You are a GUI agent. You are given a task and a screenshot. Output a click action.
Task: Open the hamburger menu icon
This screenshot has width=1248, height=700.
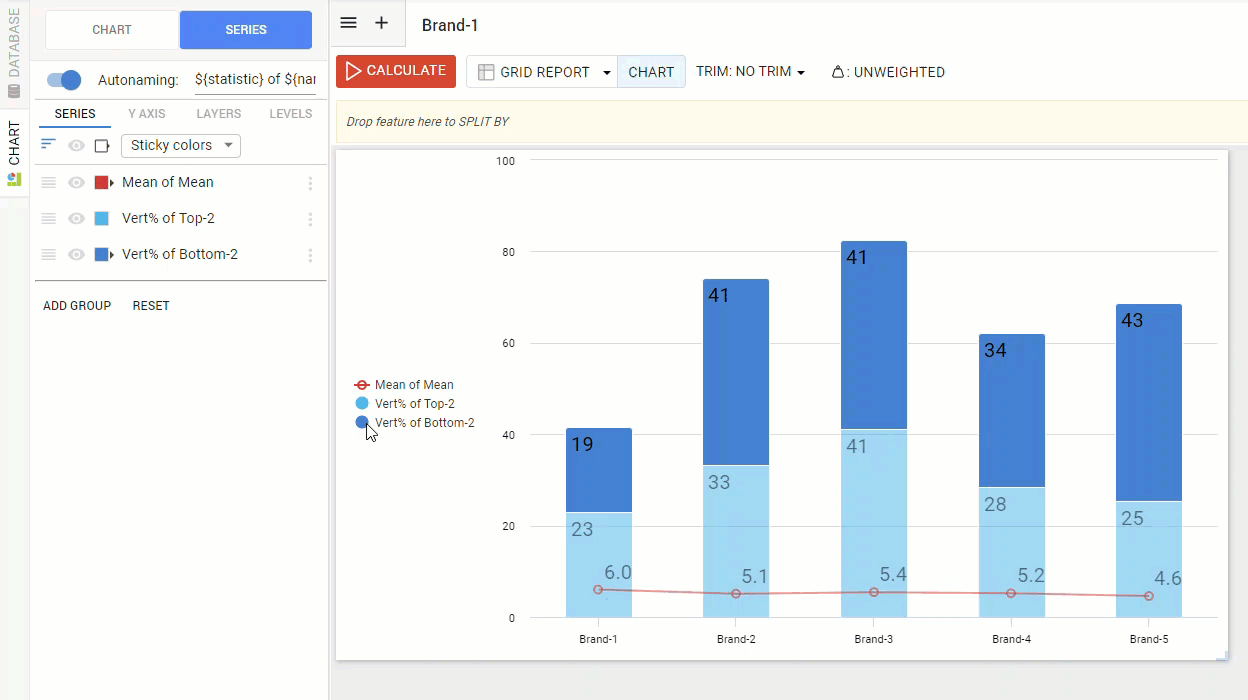(348, 23)
